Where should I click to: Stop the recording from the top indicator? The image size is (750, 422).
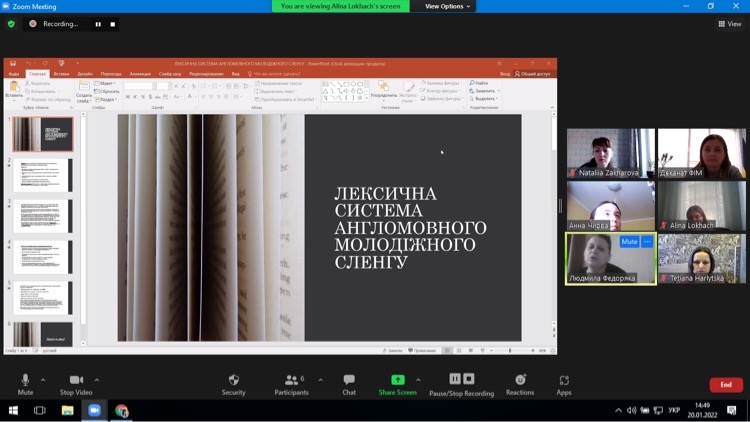[x=112, y=24]
